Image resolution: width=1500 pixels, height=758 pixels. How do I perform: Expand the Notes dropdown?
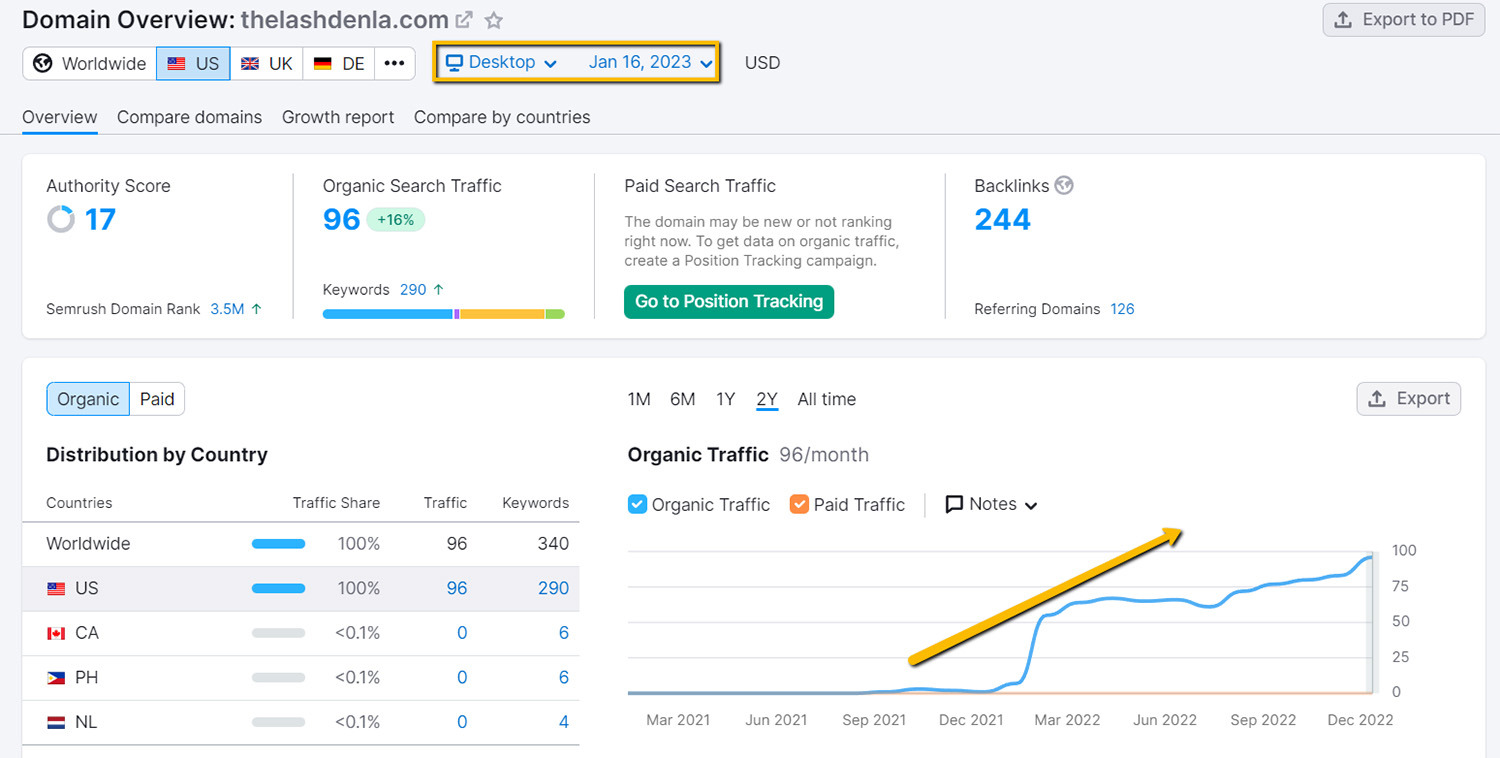tap(992, 504)
